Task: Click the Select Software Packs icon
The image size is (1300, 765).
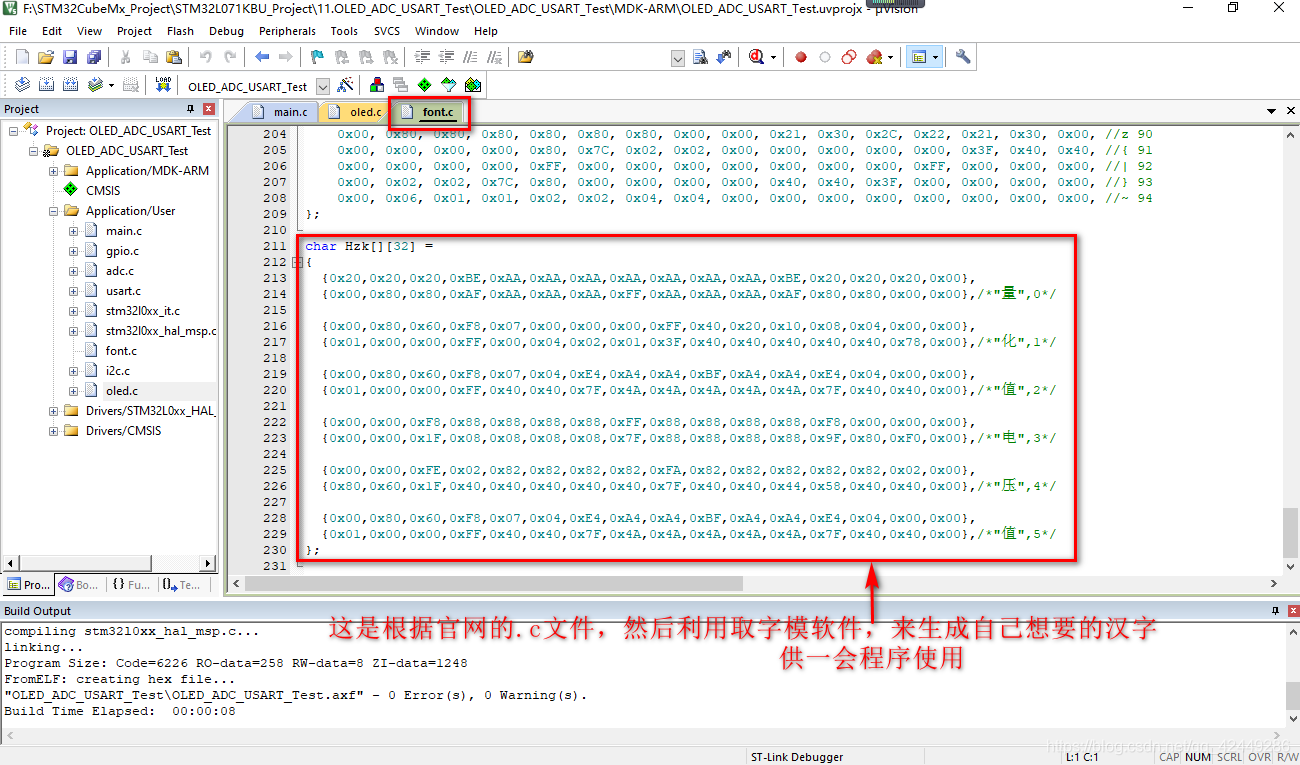Action: [449, 85]
